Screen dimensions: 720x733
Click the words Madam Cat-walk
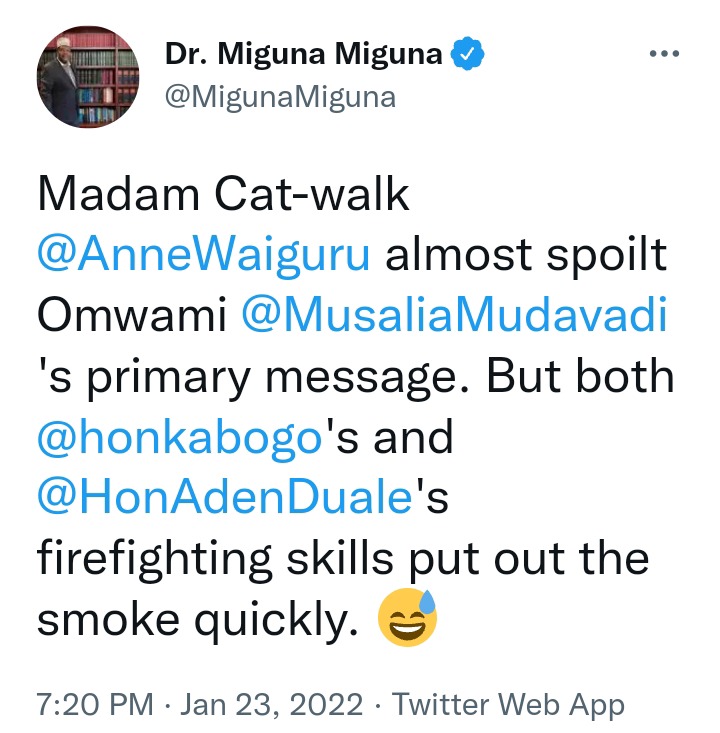223,194
